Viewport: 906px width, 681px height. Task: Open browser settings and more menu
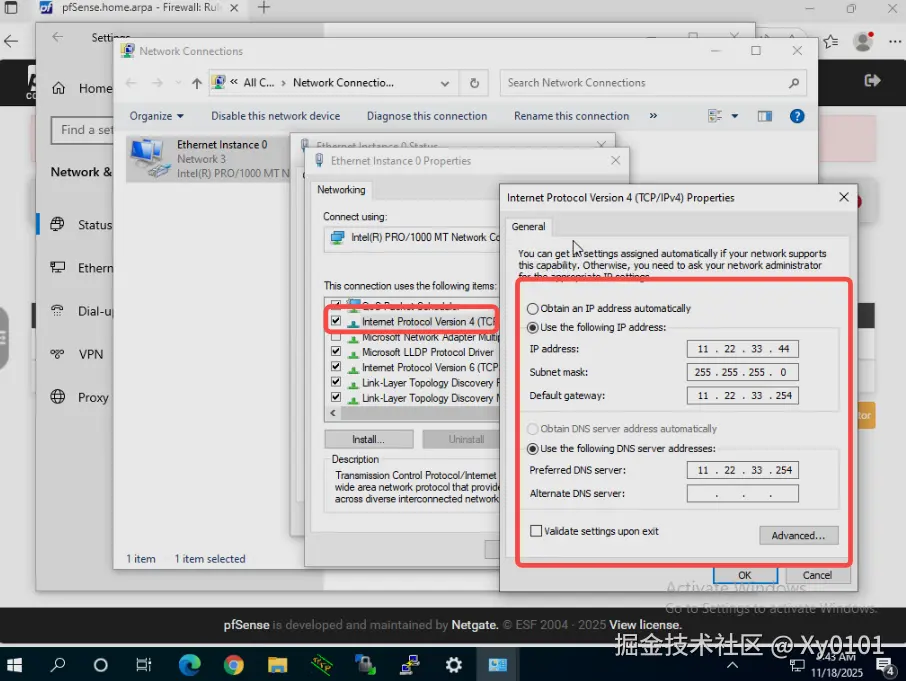coord(894,42)
